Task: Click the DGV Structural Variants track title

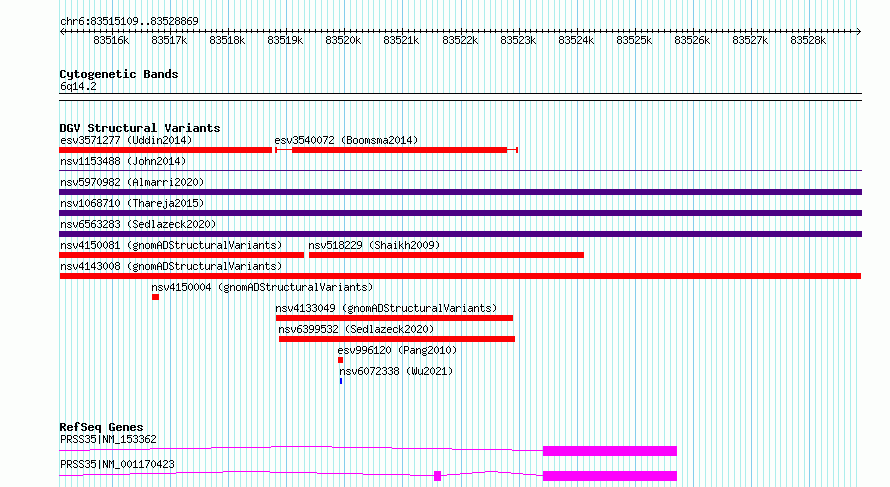Action: [140, 128]
